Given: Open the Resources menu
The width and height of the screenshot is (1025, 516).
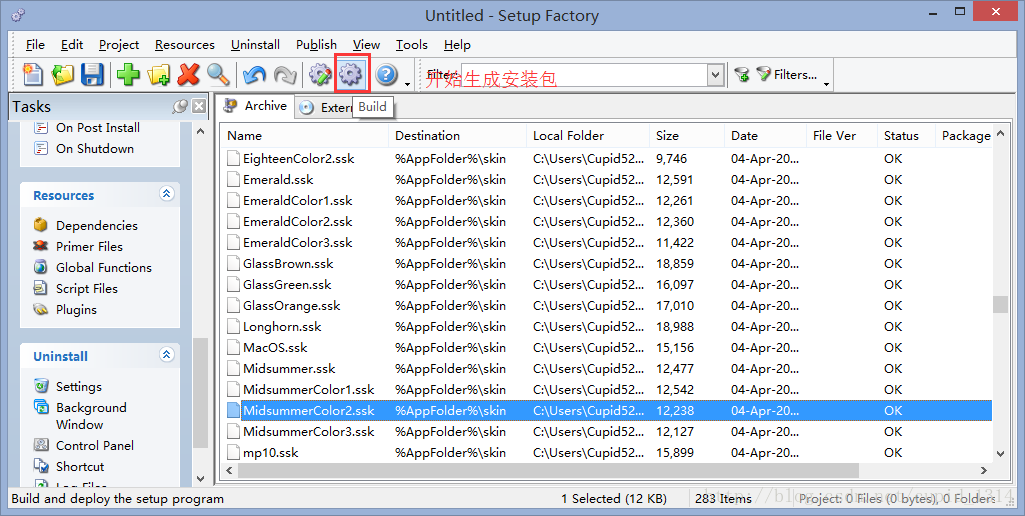Looking at the screenshot, I should pyautogui.click(x=185, y=44).
